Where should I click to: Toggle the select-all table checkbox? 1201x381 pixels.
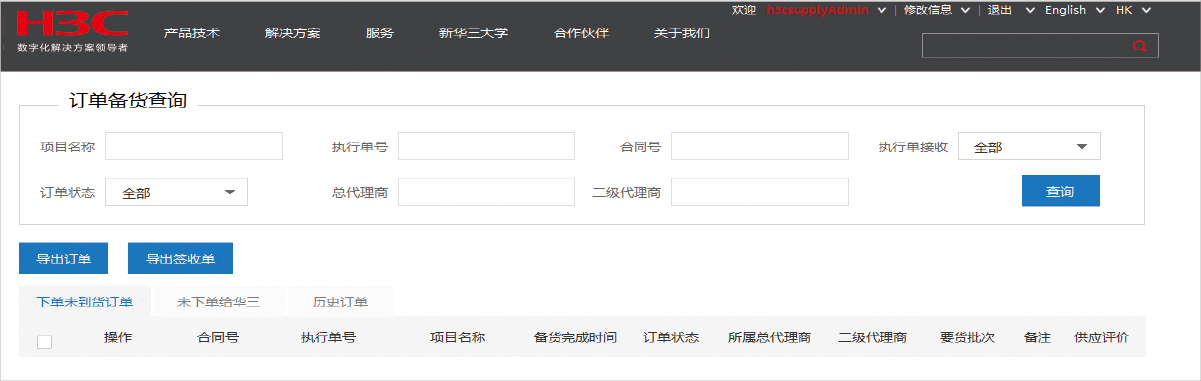(44, 341)
